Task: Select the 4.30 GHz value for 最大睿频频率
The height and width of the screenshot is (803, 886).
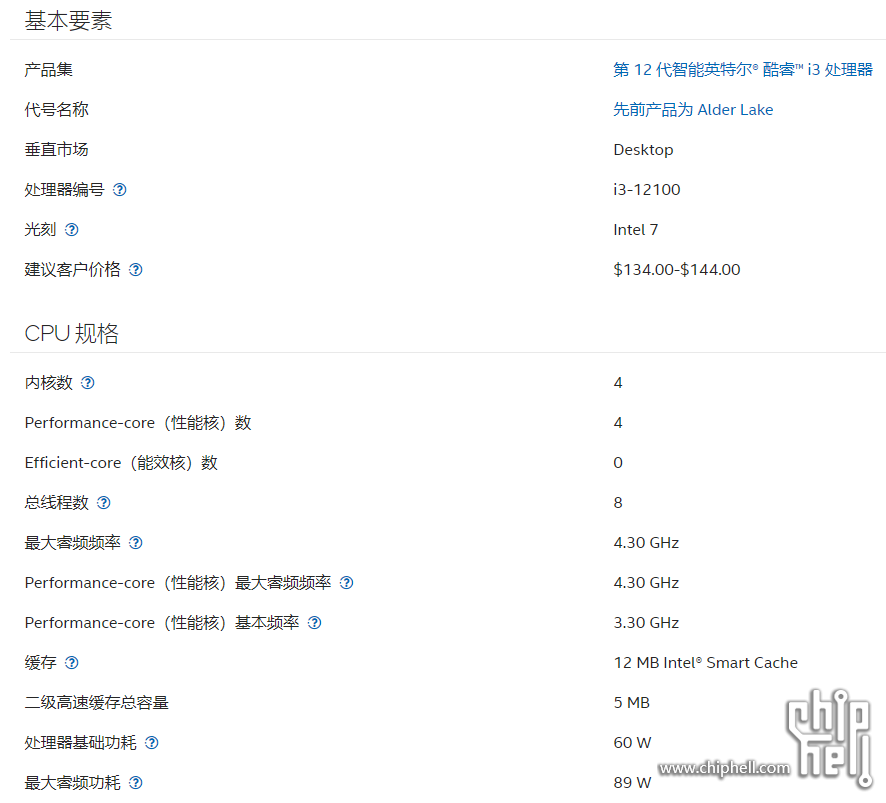Action: coord(646,543)
